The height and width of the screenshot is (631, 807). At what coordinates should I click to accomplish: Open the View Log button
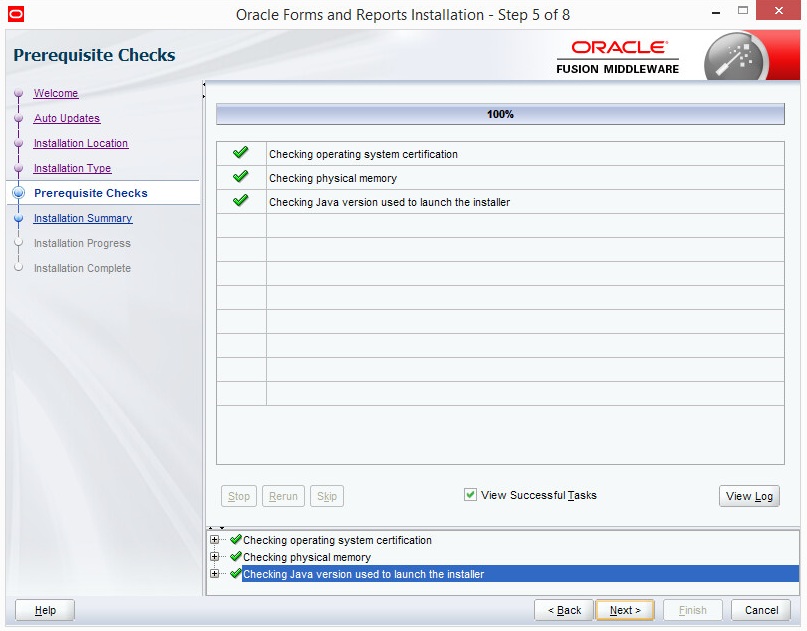(x=749, y=496)
